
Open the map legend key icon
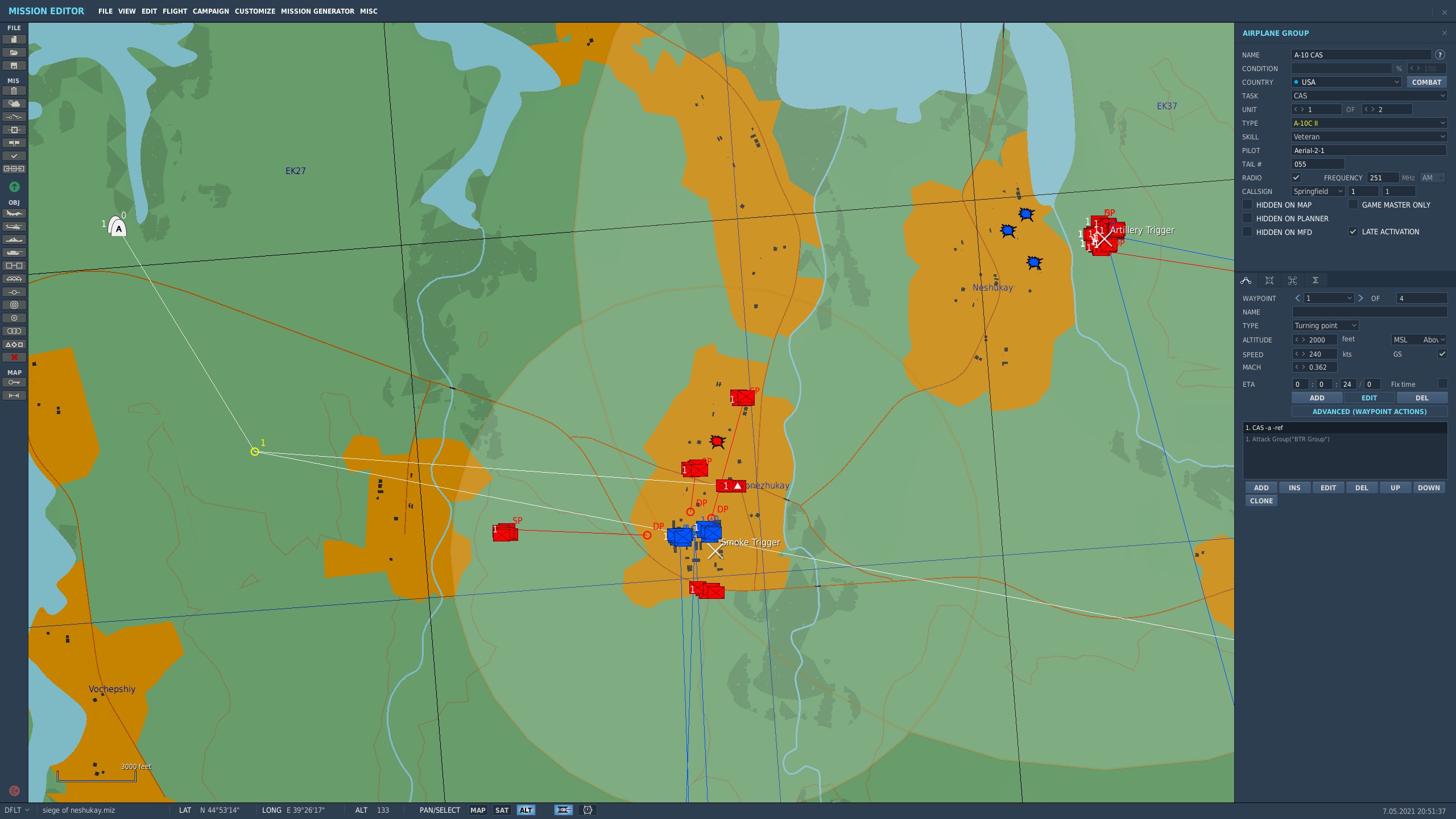pyautogui.click(x=14, y=382)
